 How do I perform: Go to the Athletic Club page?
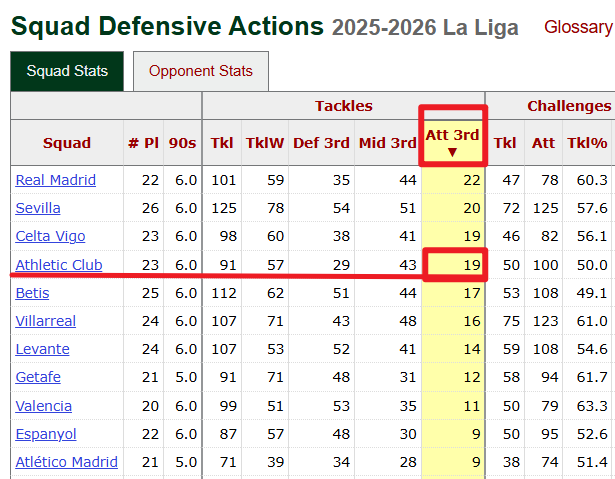point(57,265)
